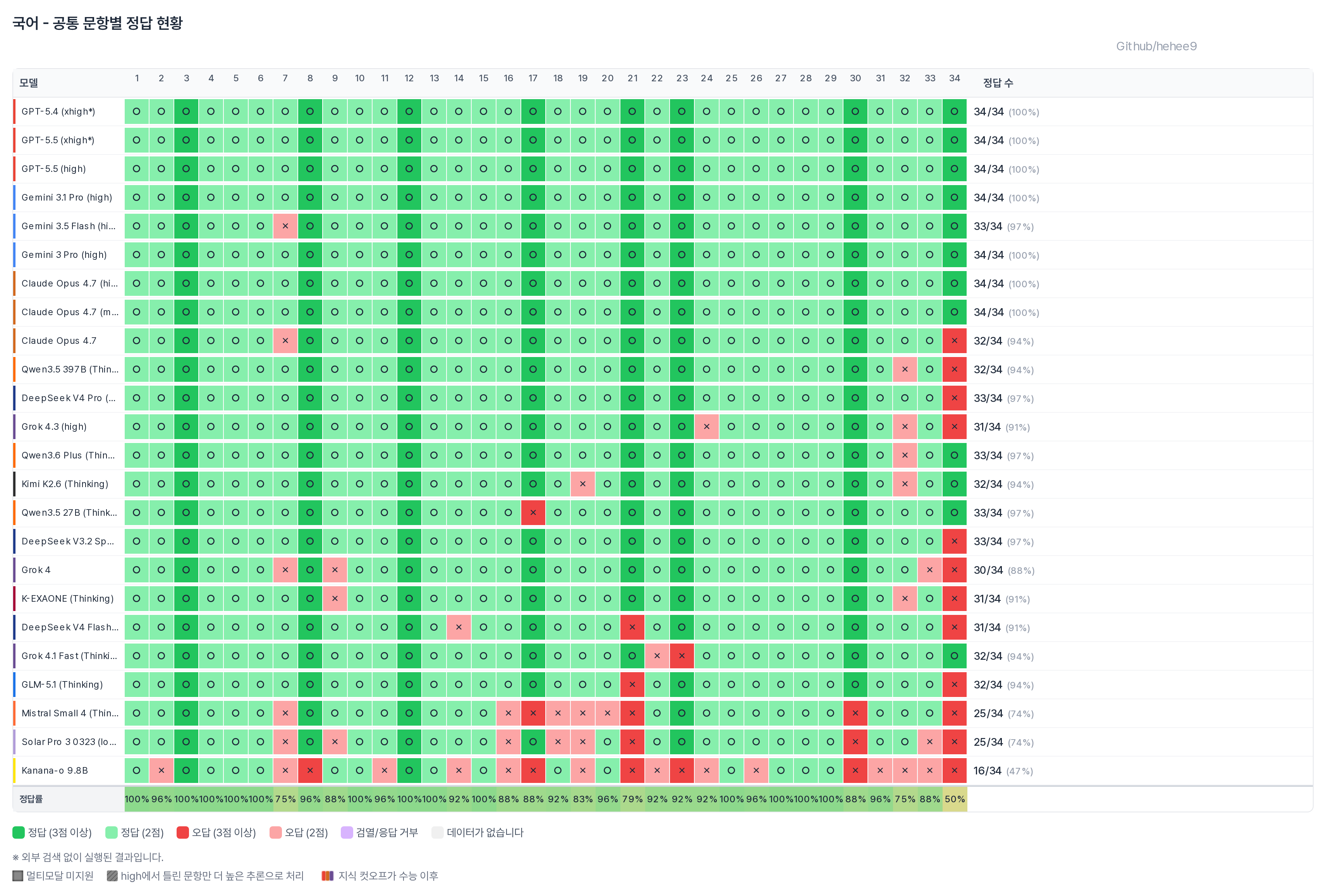Click the '정답률' row label
This screenshot has width=1326, height=896.
pyautogui.click(x=31, y=799)
